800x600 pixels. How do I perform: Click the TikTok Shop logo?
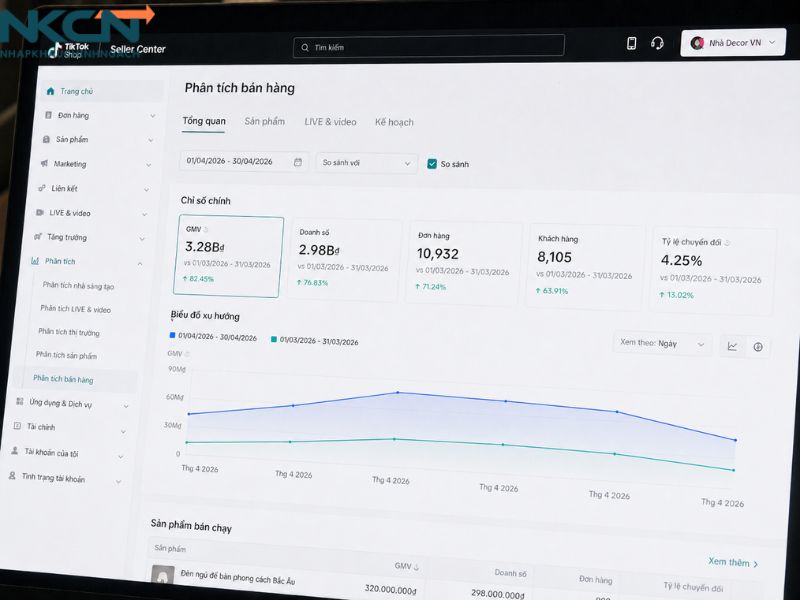coord(68,50)
